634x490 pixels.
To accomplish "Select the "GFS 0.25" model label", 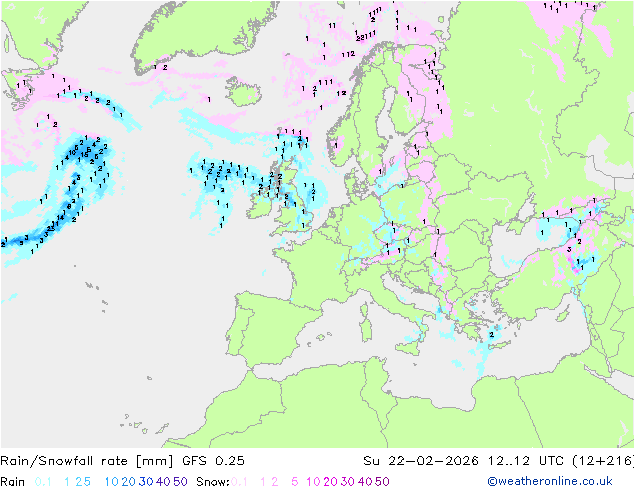I will [213, 461].
